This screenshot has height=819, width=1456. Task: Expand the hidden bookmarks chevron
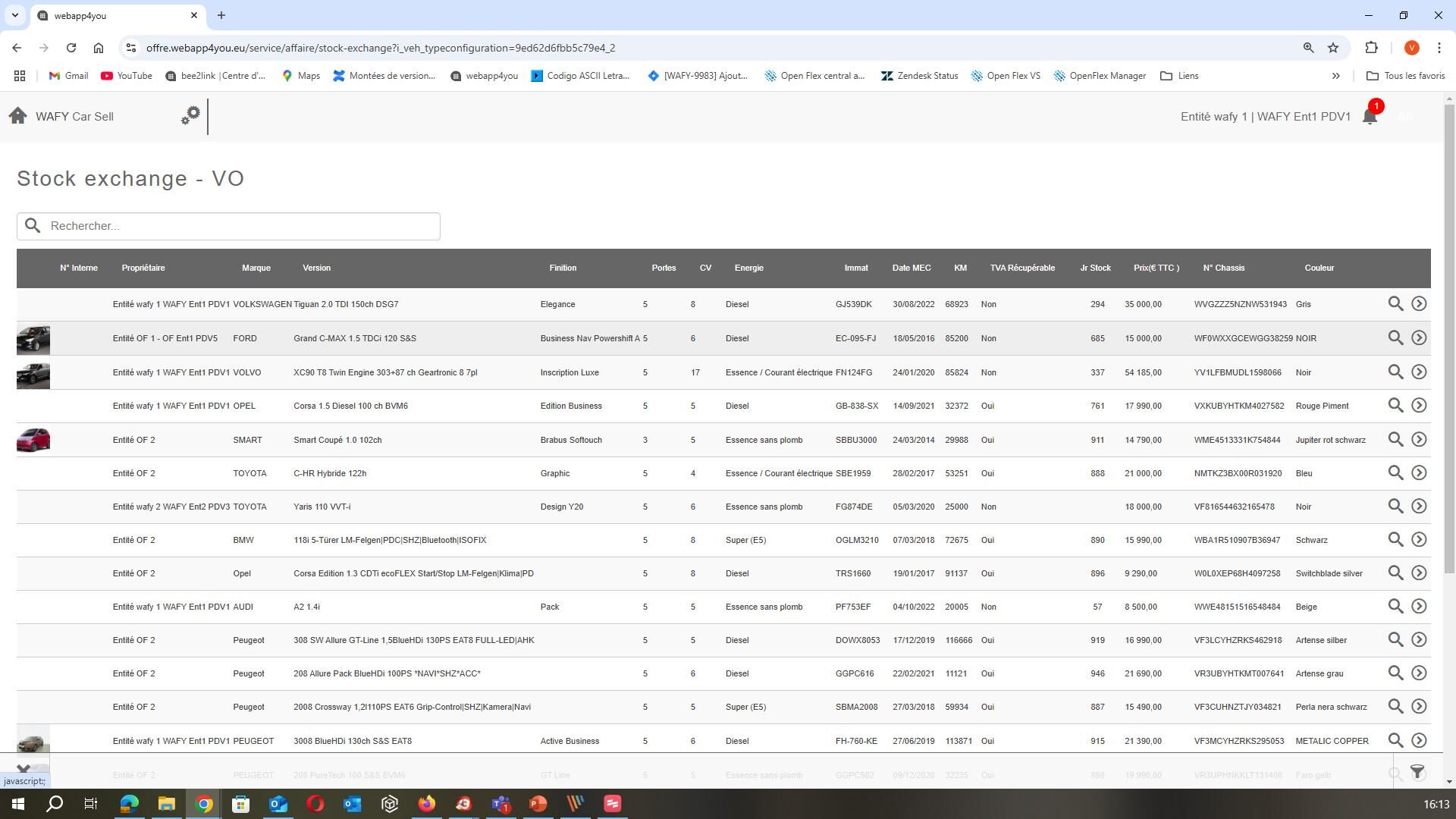click(x=1336, y=76)
